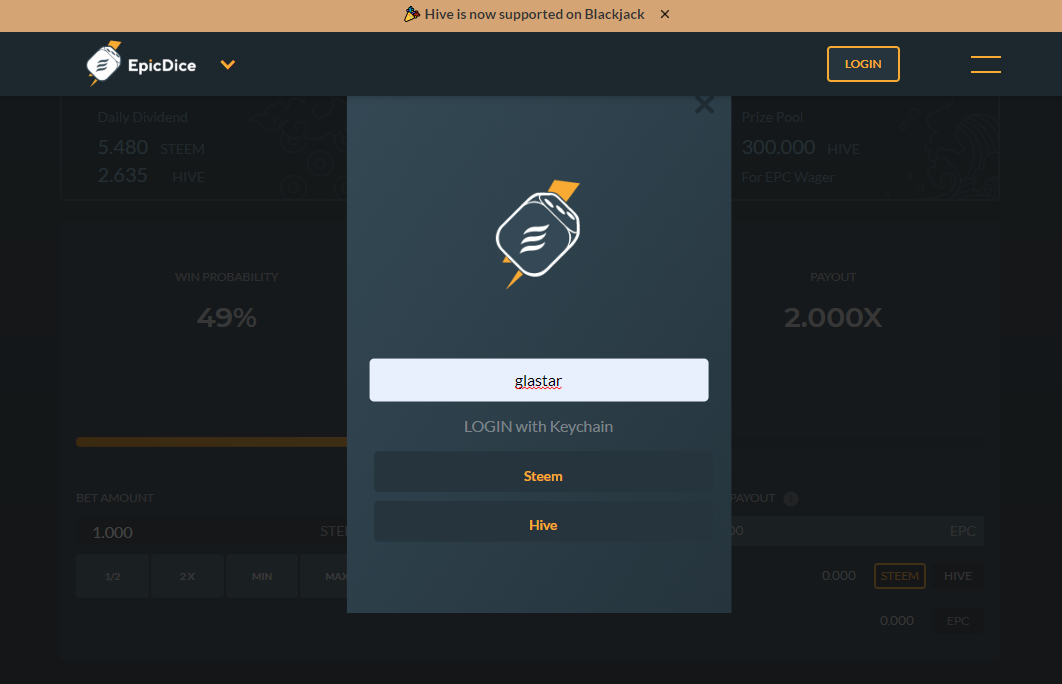1062x684 pixels.
Task: Click the 2X bet button
Action: click(188, 576)
